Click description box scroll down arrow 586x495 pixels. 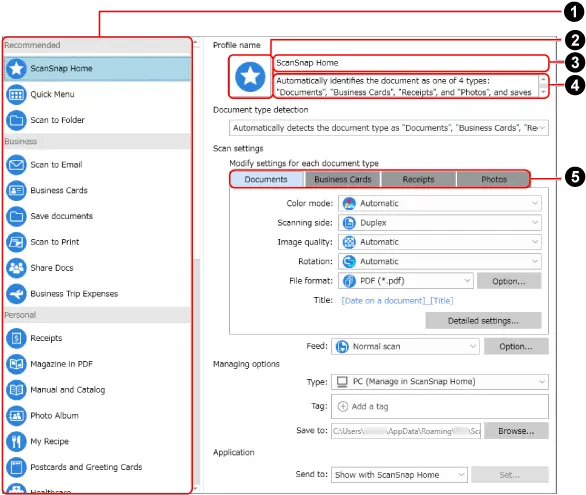[543, 92]
